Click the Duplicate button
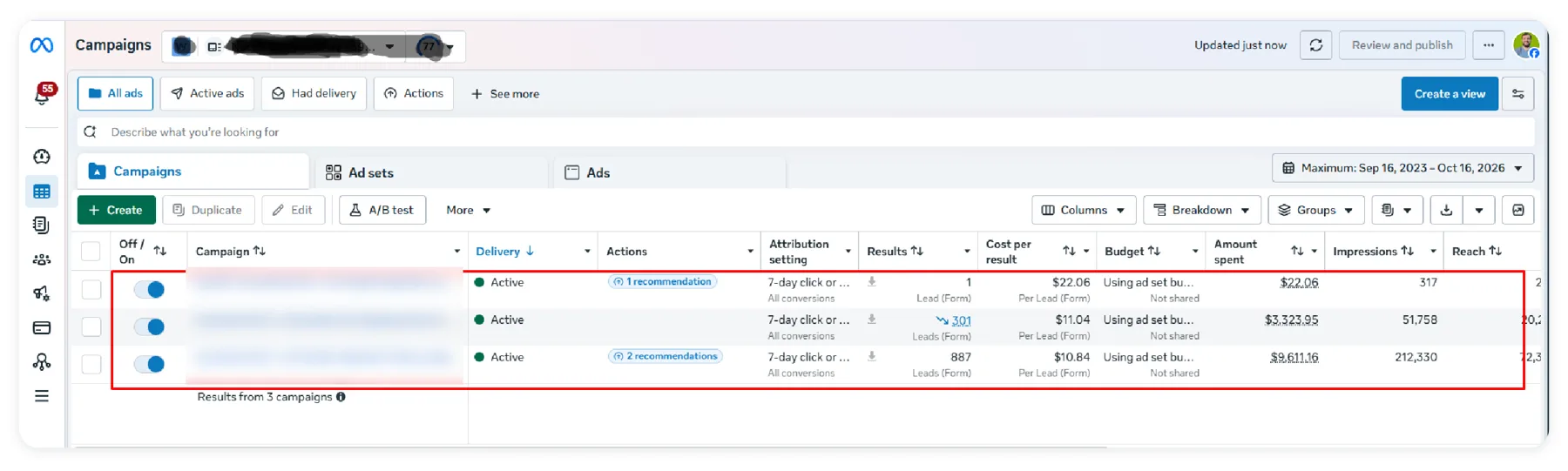This screenshot has height=471, width=1568. click(x=207, y=210)
